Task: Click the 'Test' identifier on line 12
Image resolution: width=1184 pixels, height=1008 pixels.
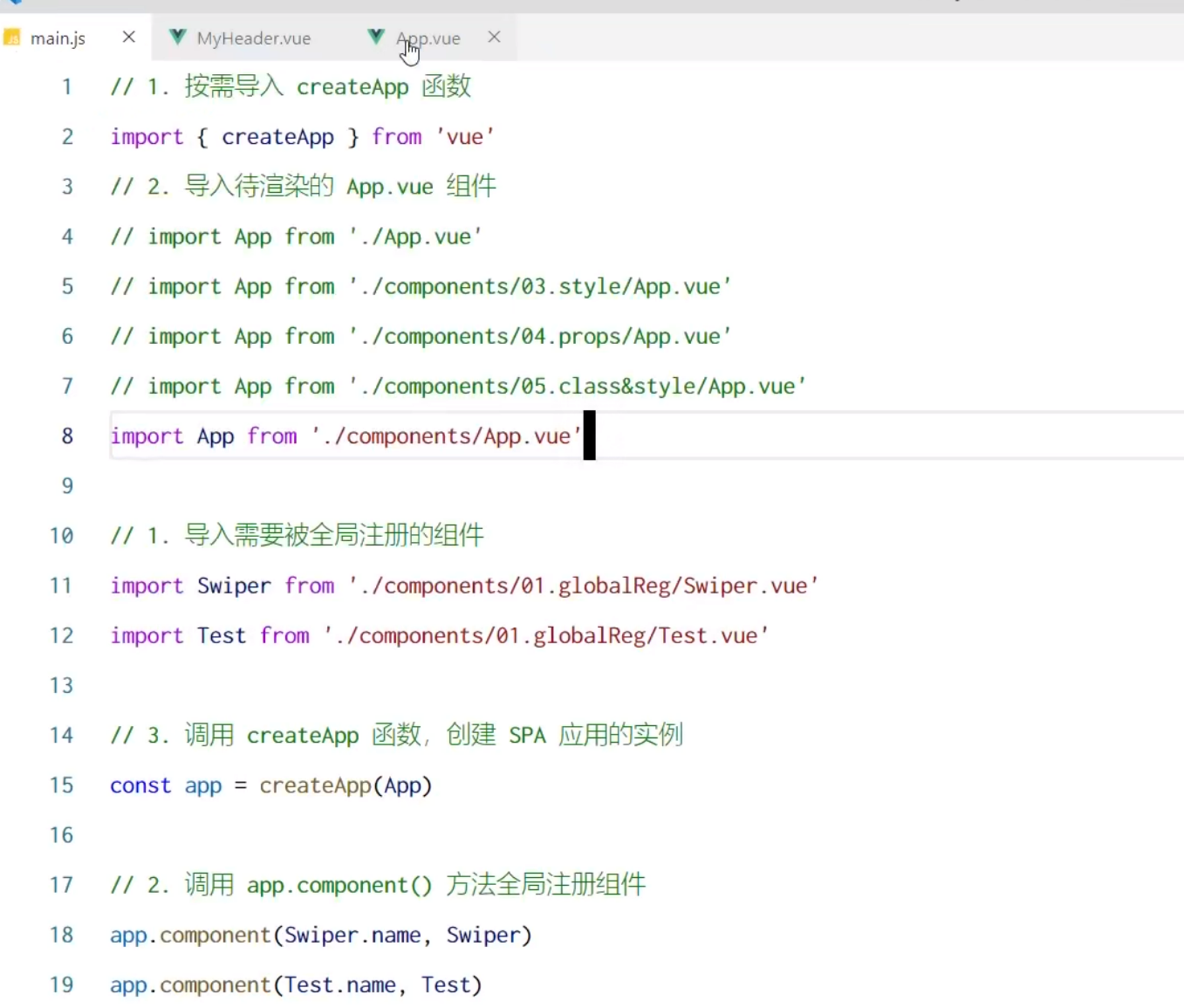Action: point(222,635)
